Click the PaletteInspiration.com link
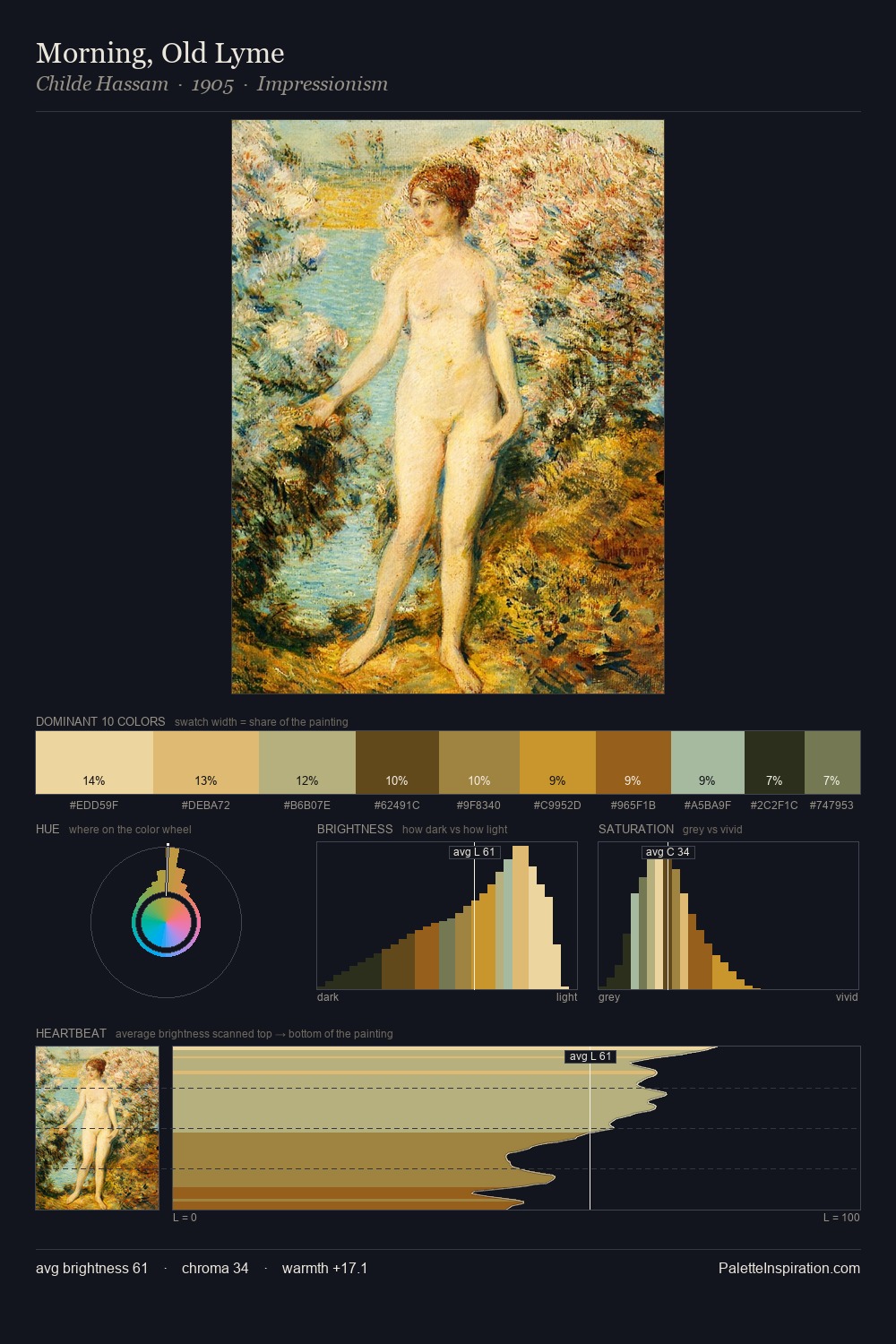Image resolution: width=896 pixels, height=1344 pixels. click(x=789, y=1268)
